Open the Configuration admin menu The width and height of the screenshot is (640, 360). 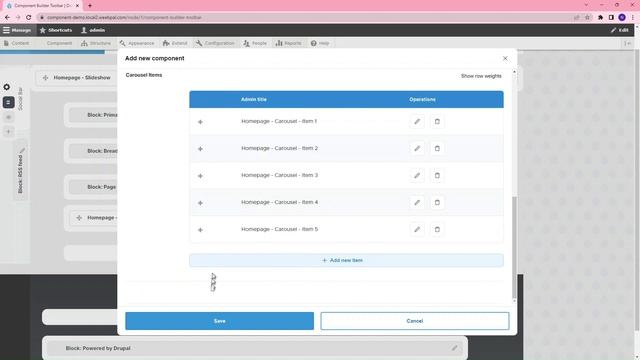[215, 43]
